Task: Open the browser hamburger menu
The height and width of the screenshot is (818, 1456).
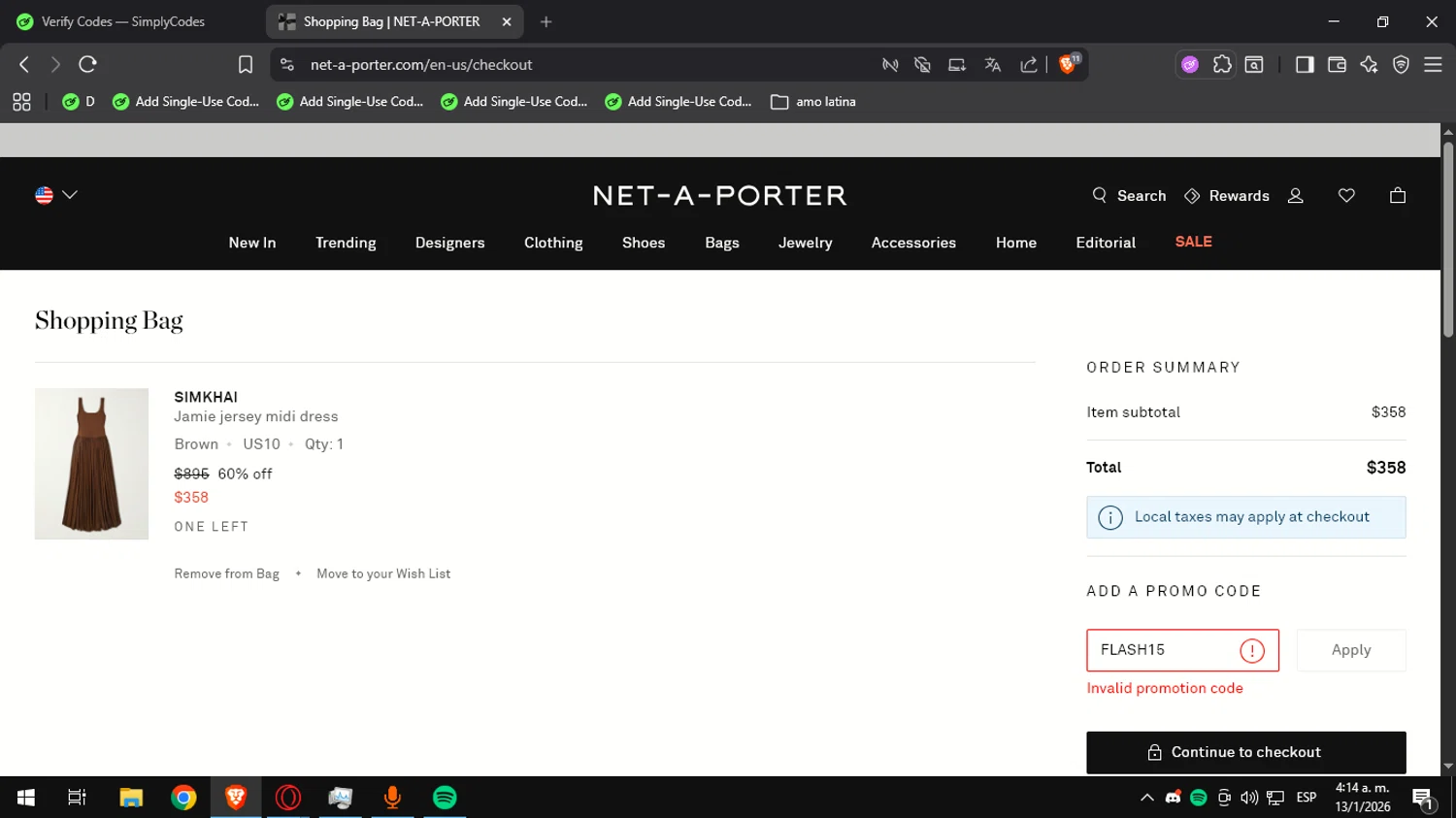Action: coord(1433,64)
